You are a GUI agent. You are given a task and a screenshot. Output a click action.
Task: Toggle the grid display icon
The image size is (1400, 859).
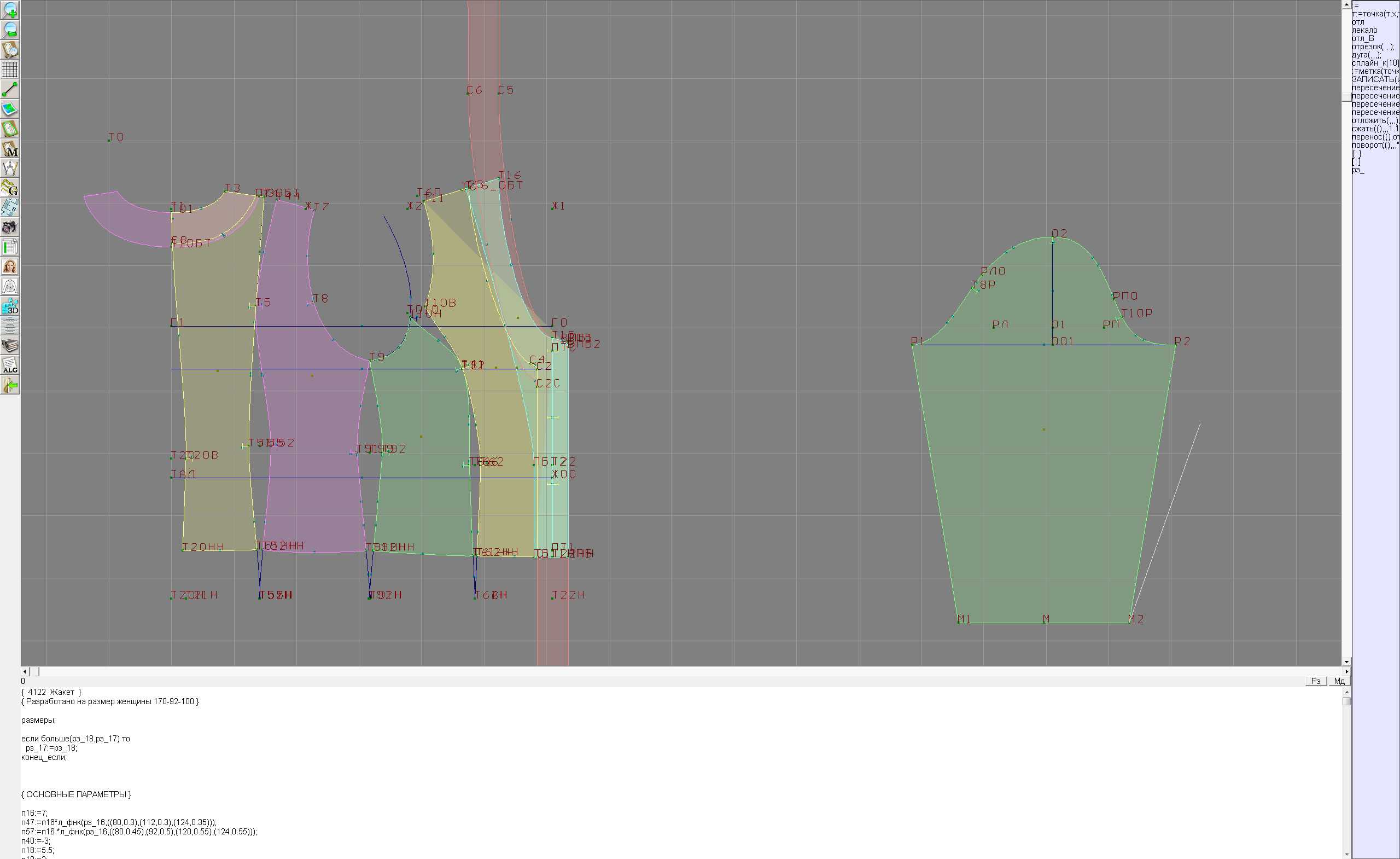pyautogui.click(x=10, y=69)
